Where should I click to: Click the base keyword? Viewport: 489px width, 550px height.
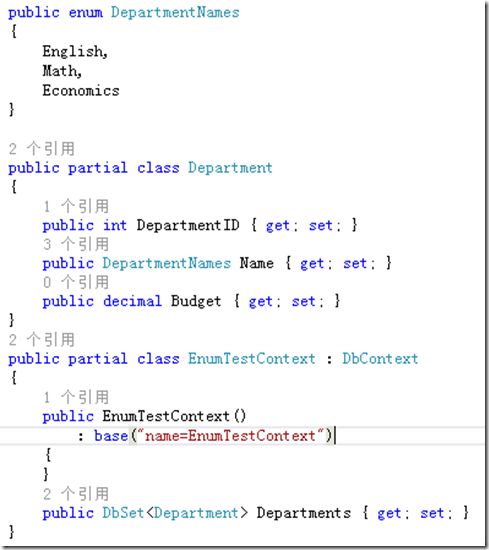coord(111,436)
